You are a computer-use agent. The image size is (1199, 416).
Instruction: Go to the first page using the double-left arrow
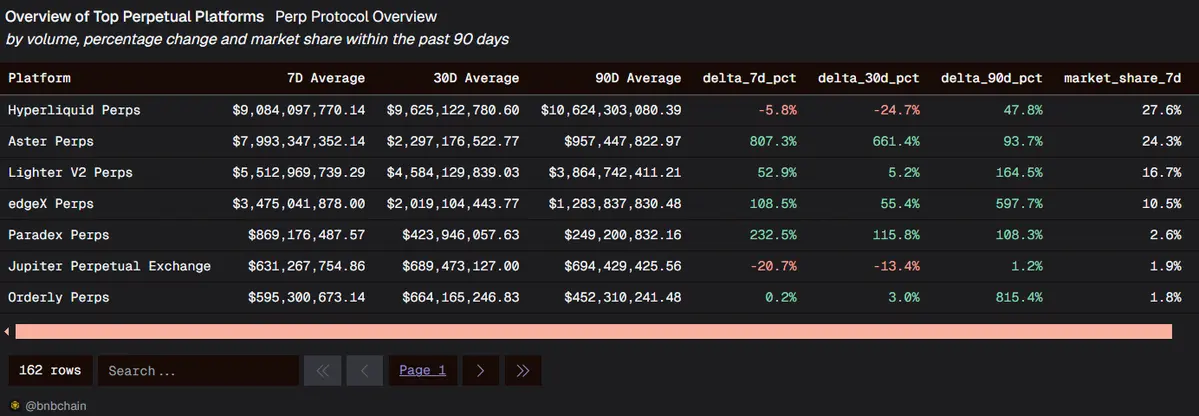(x=323, y=370)
